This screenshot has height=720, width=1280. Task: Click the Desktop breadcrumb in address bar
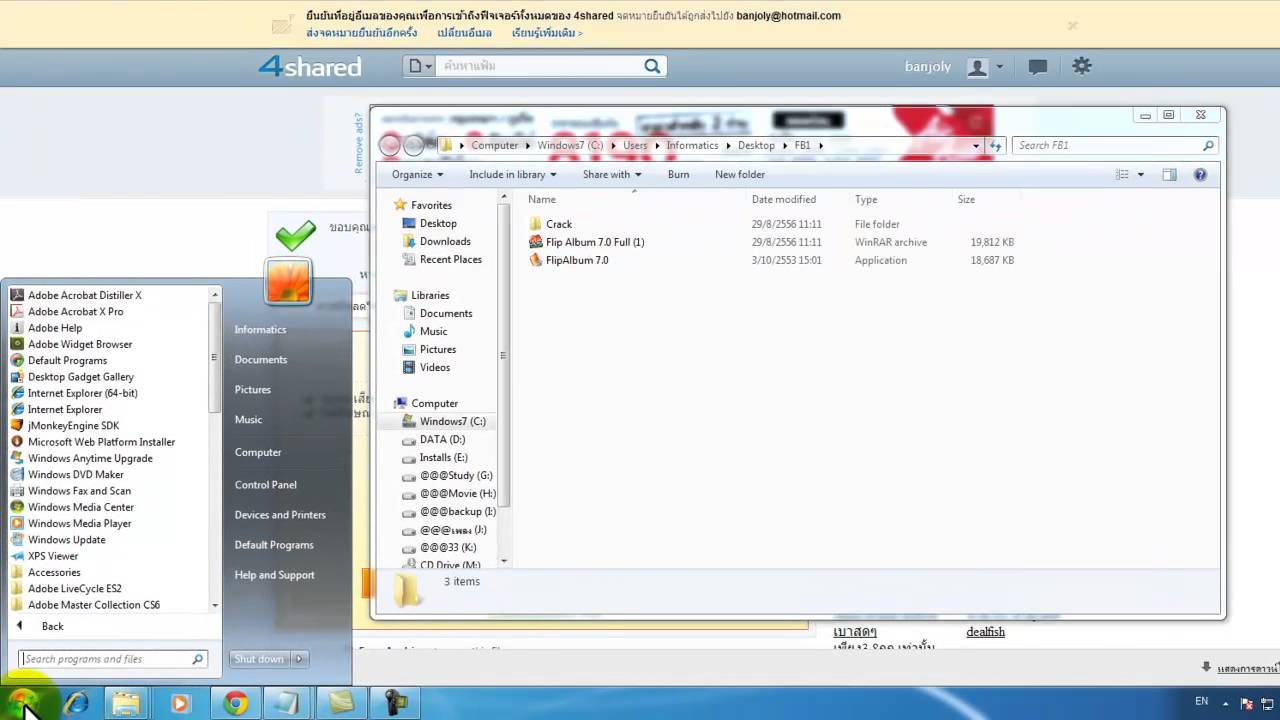pyautogui.click(x=756, y=145)
